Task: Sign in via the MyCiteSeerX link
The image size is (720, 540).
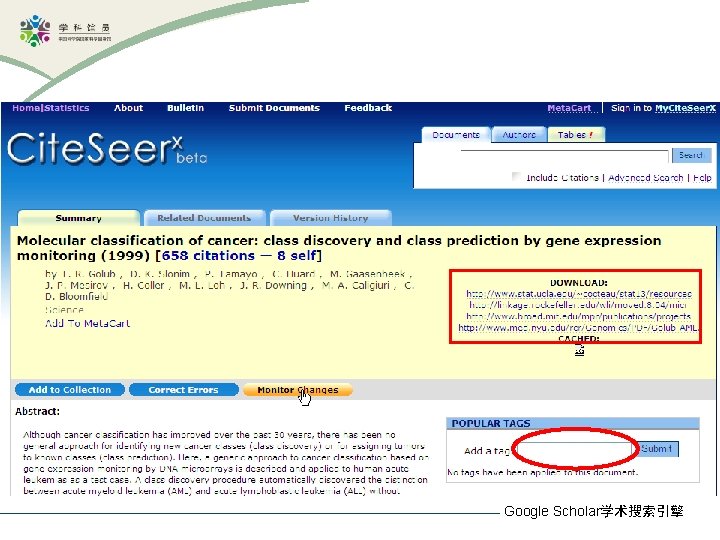Action: coord(685,108)
